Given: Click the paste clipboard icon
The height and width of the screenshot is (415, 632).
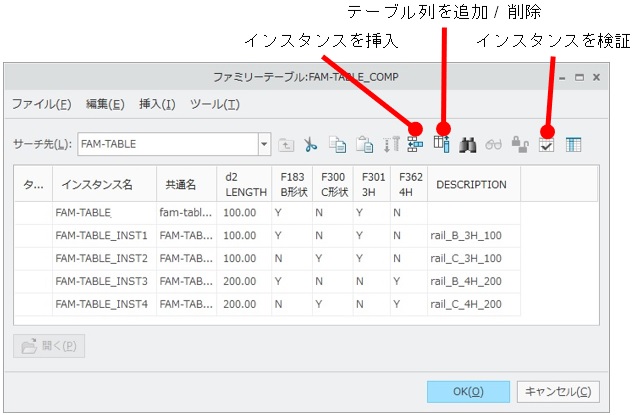Looking at the screenshot, I should (364, 144).
